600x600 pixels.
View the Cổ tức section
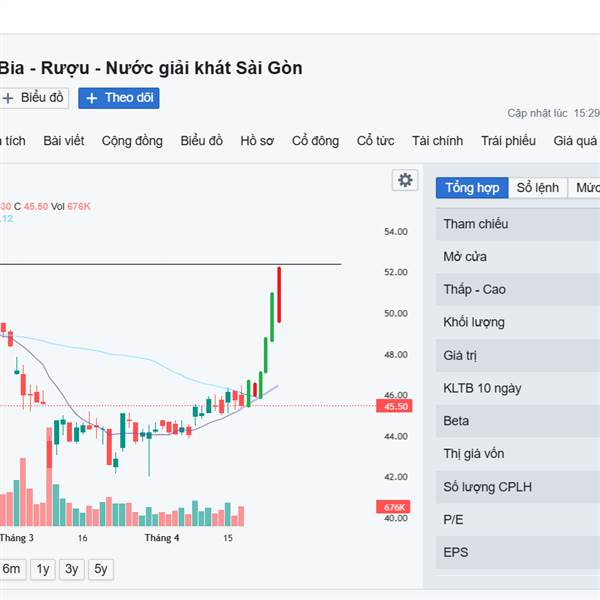(376, 141)
